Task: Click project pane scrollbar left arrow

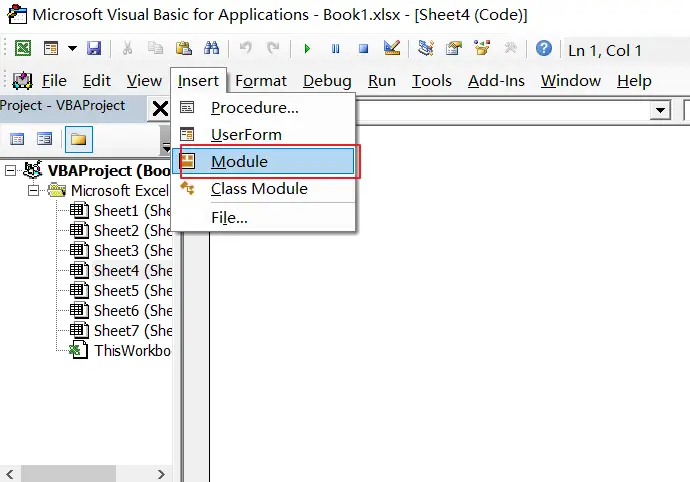Action: (x=10, y=474)
